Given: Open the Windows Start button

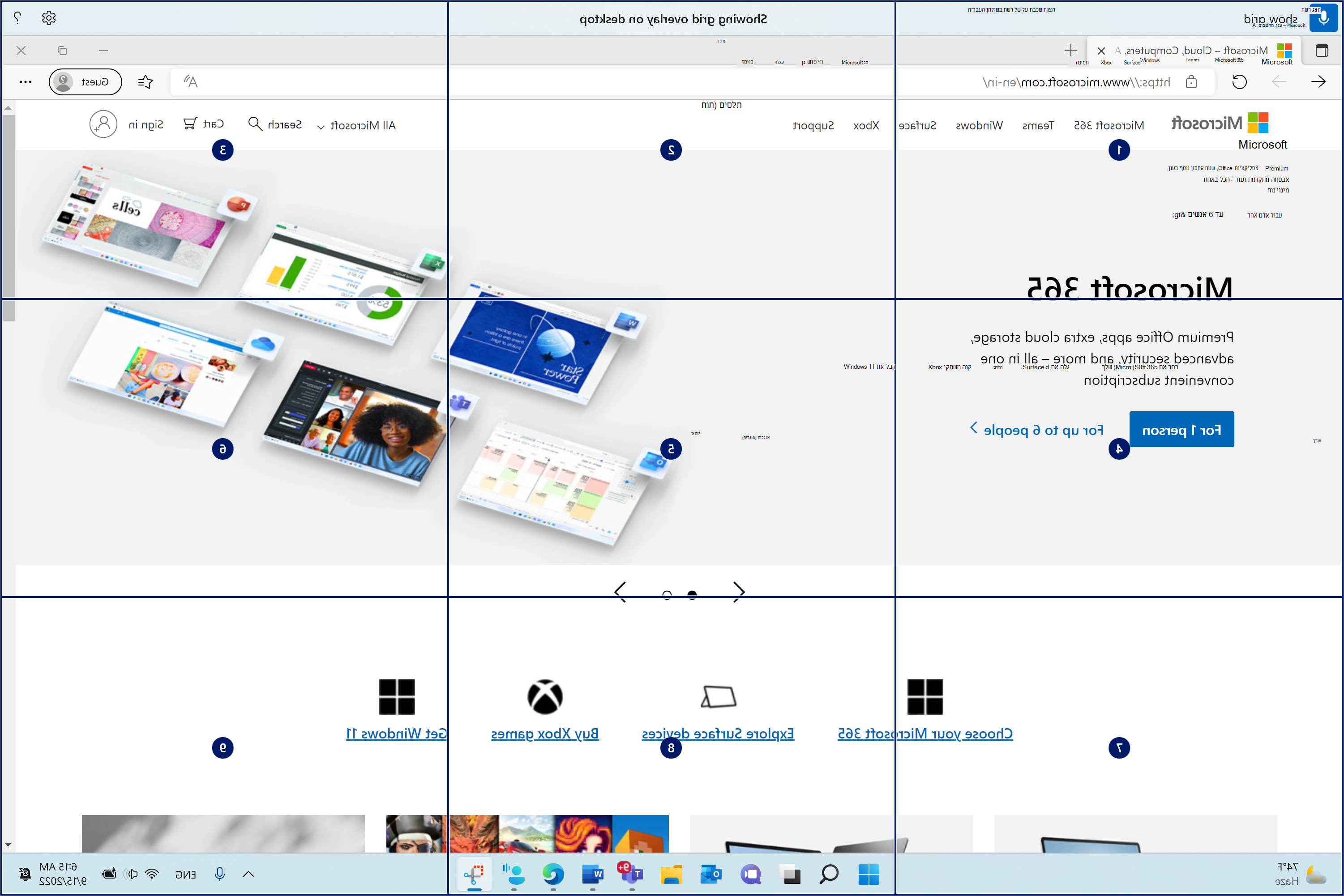Looking at the screenshot, I should (x=869, y=874).
